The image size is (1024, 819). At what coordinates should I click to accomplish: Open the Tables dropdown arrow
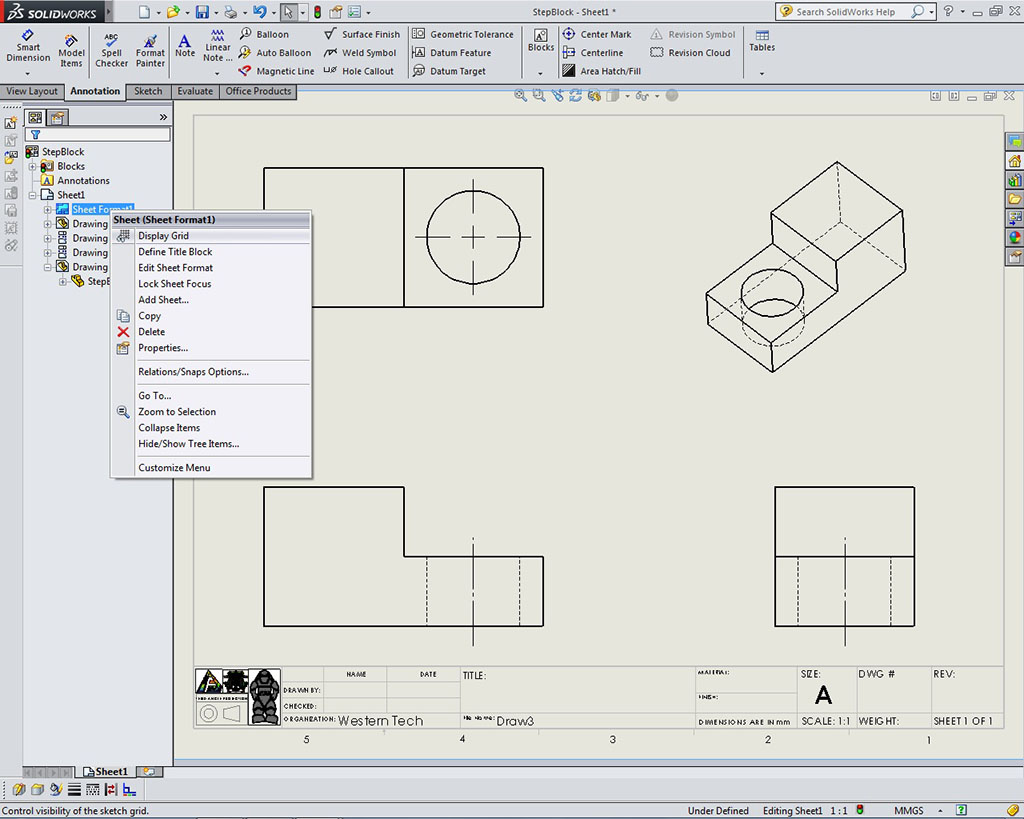point(762,73)
